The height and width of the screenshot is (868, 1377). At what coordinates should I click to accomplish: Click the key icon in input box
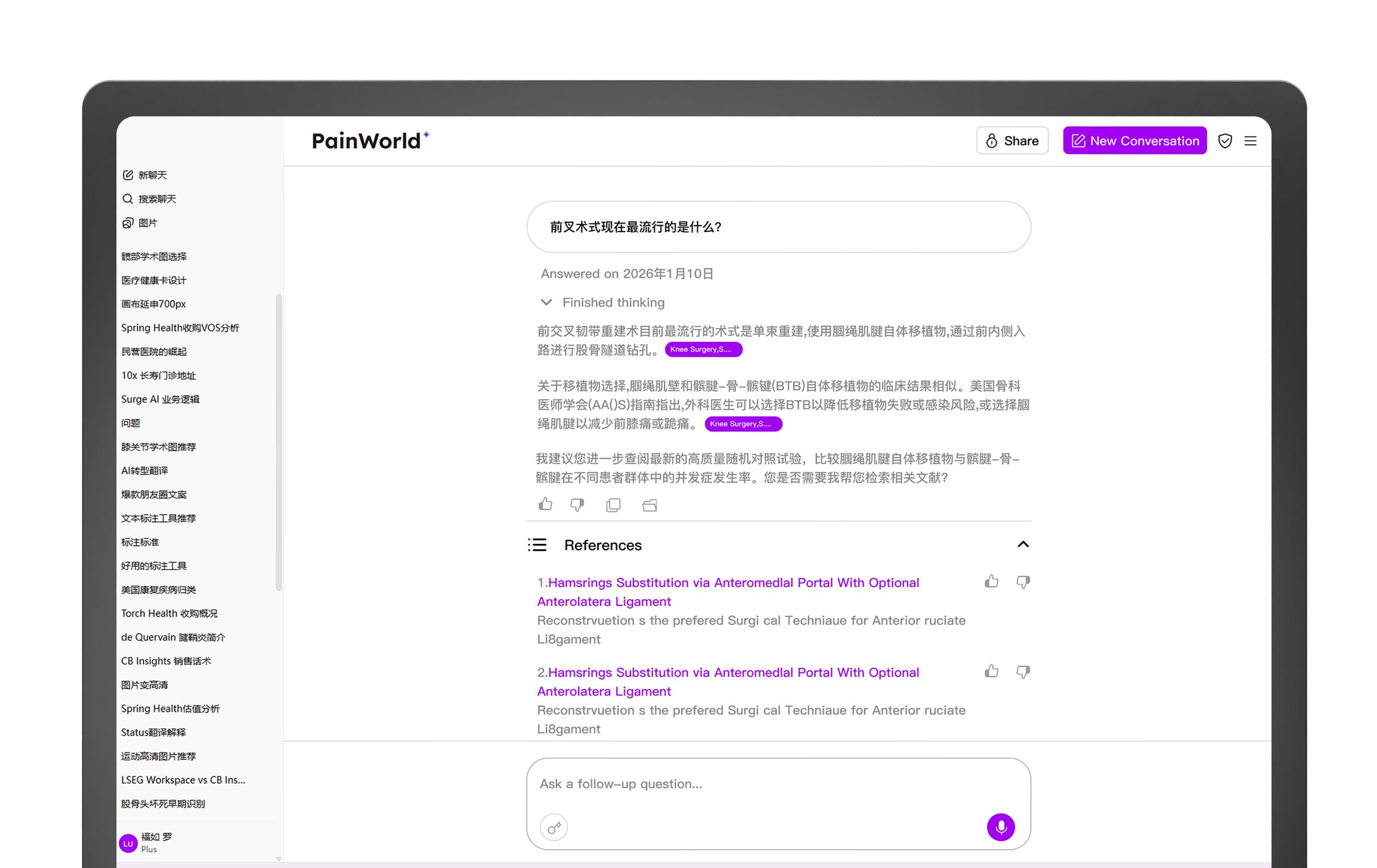(553, 827)
